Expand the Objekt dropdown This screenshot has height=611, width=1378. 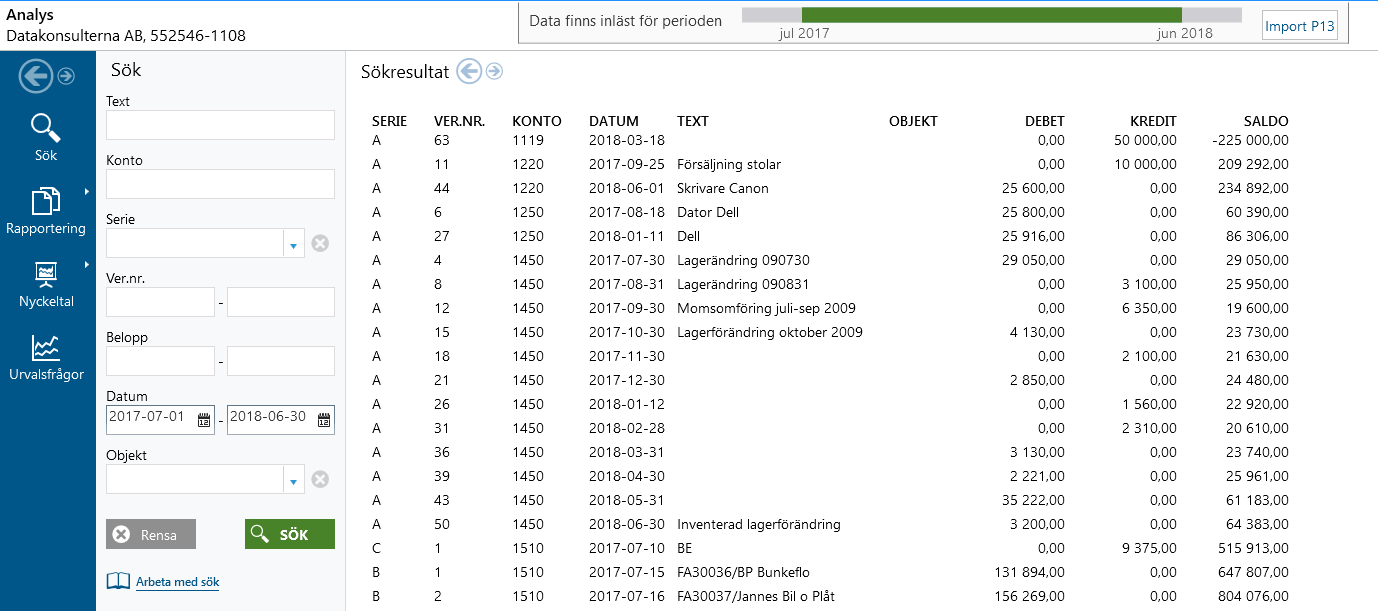pos(294,479)
